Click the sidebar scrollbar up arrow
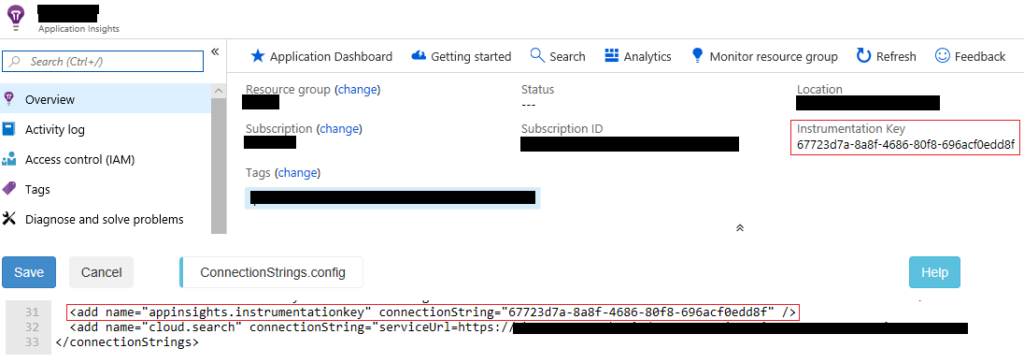 tap(219, 91)
